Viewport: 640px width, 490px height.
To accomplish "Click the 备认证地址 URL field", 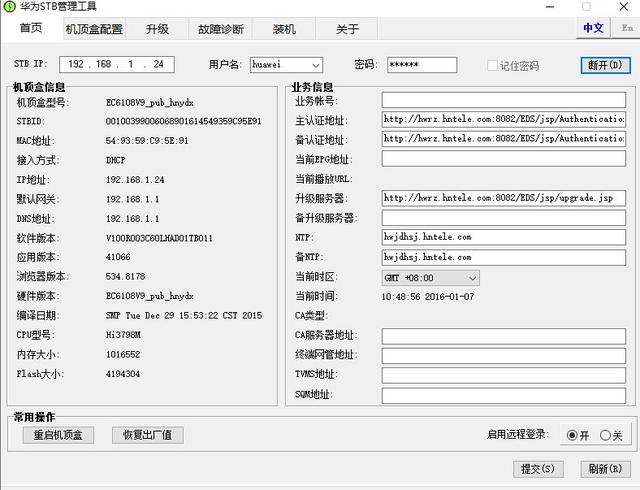I will pyautogui.click(x=504, y=139).
